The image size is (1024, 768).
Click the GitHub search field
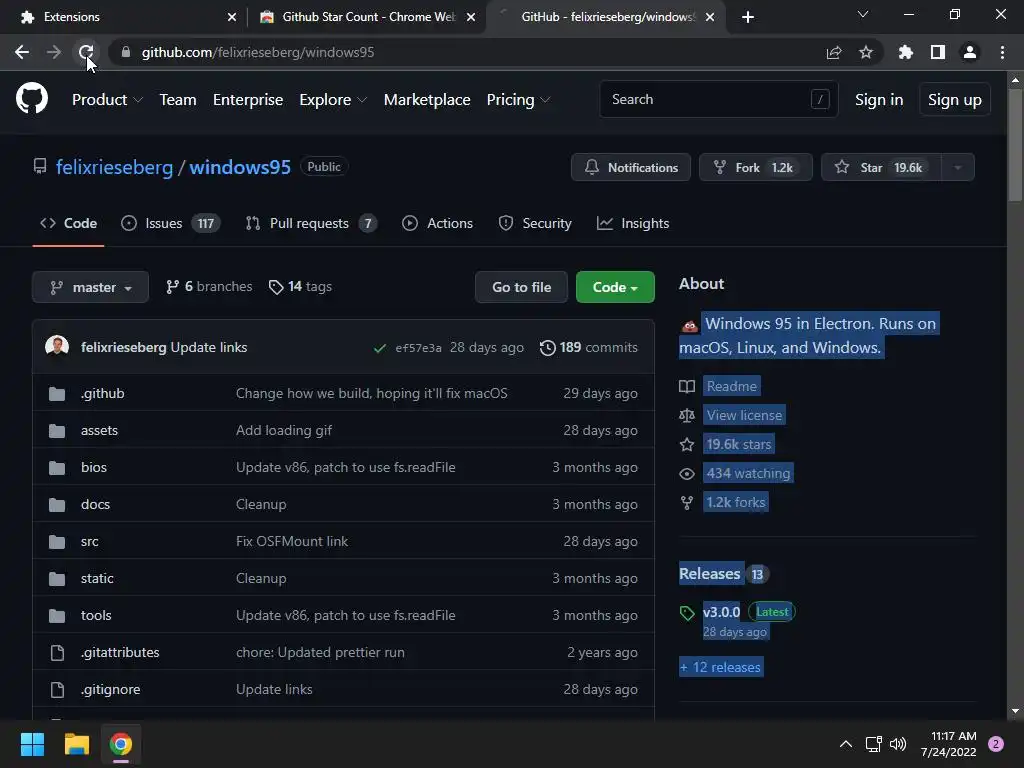tap(718, 99)
